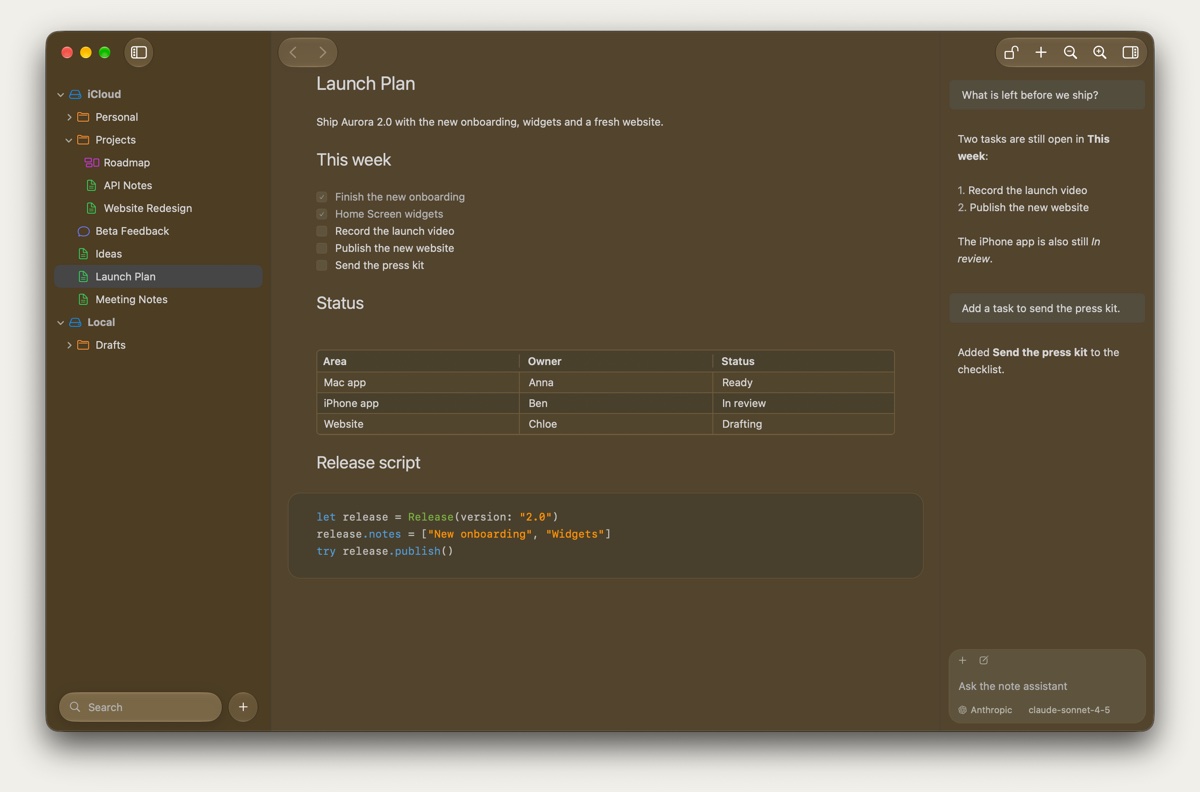
Task: Click the Release script heading
Action: pos(368,463)
